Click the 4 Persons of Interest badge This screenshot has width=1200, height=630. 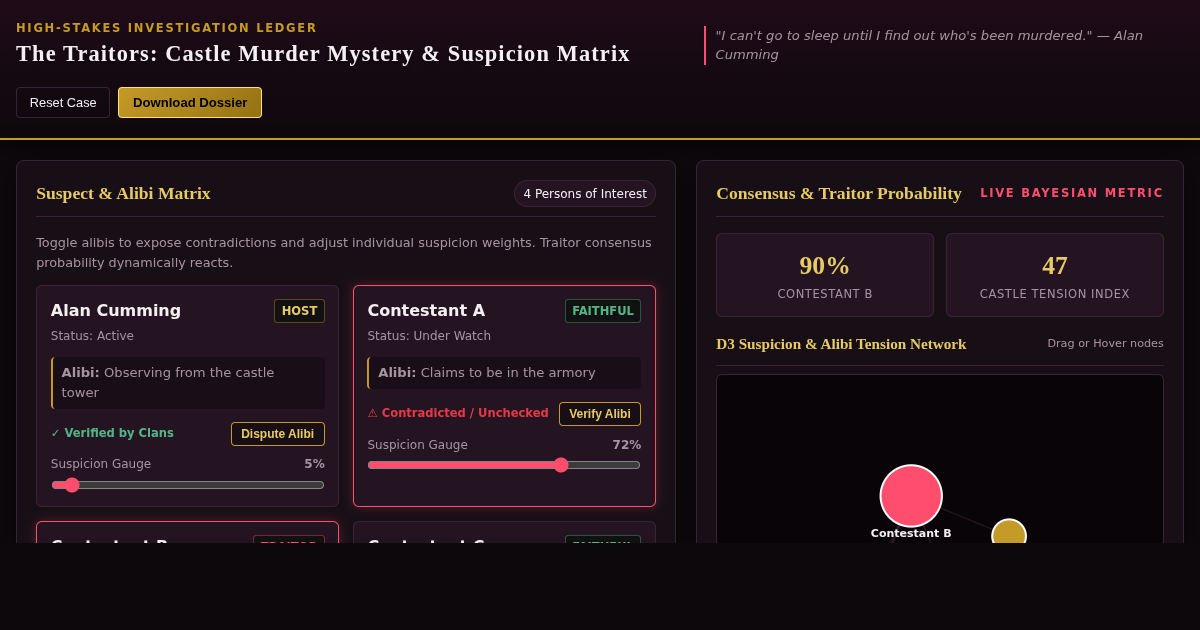(x=585, y=194)
